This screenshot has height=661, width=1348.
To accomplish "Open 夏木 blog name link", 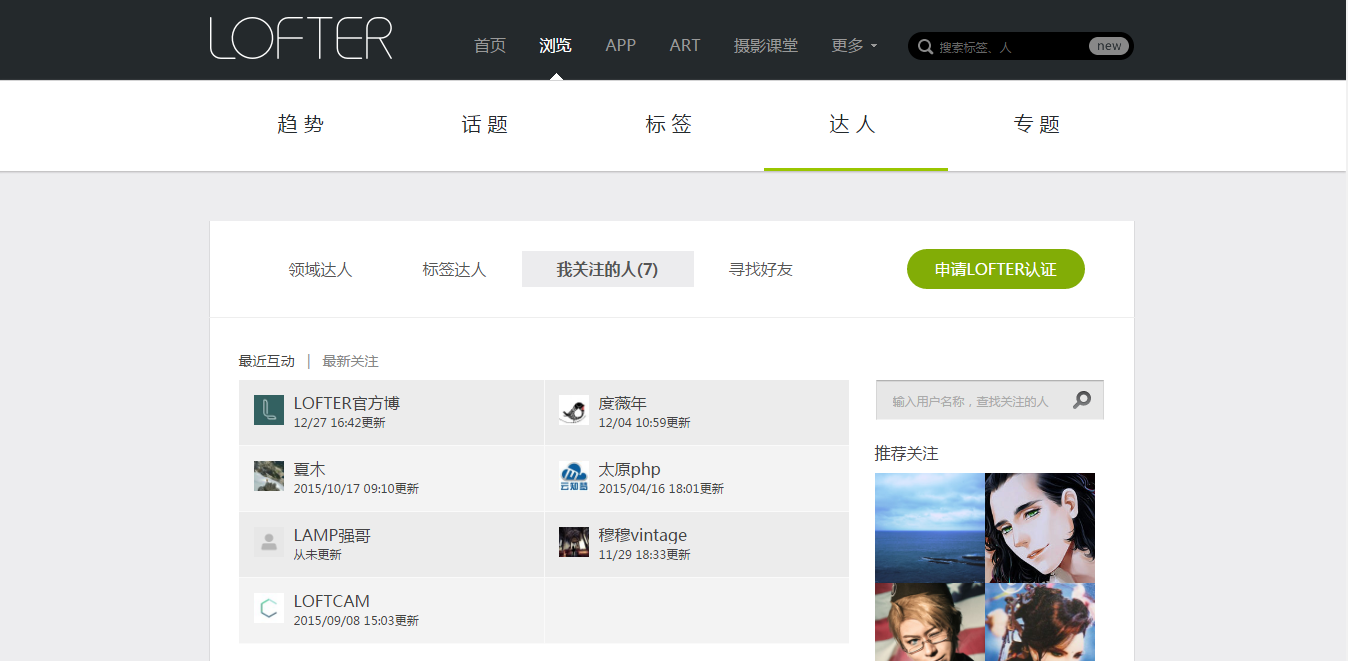I will pyautogui.click(x=310, y=469).
